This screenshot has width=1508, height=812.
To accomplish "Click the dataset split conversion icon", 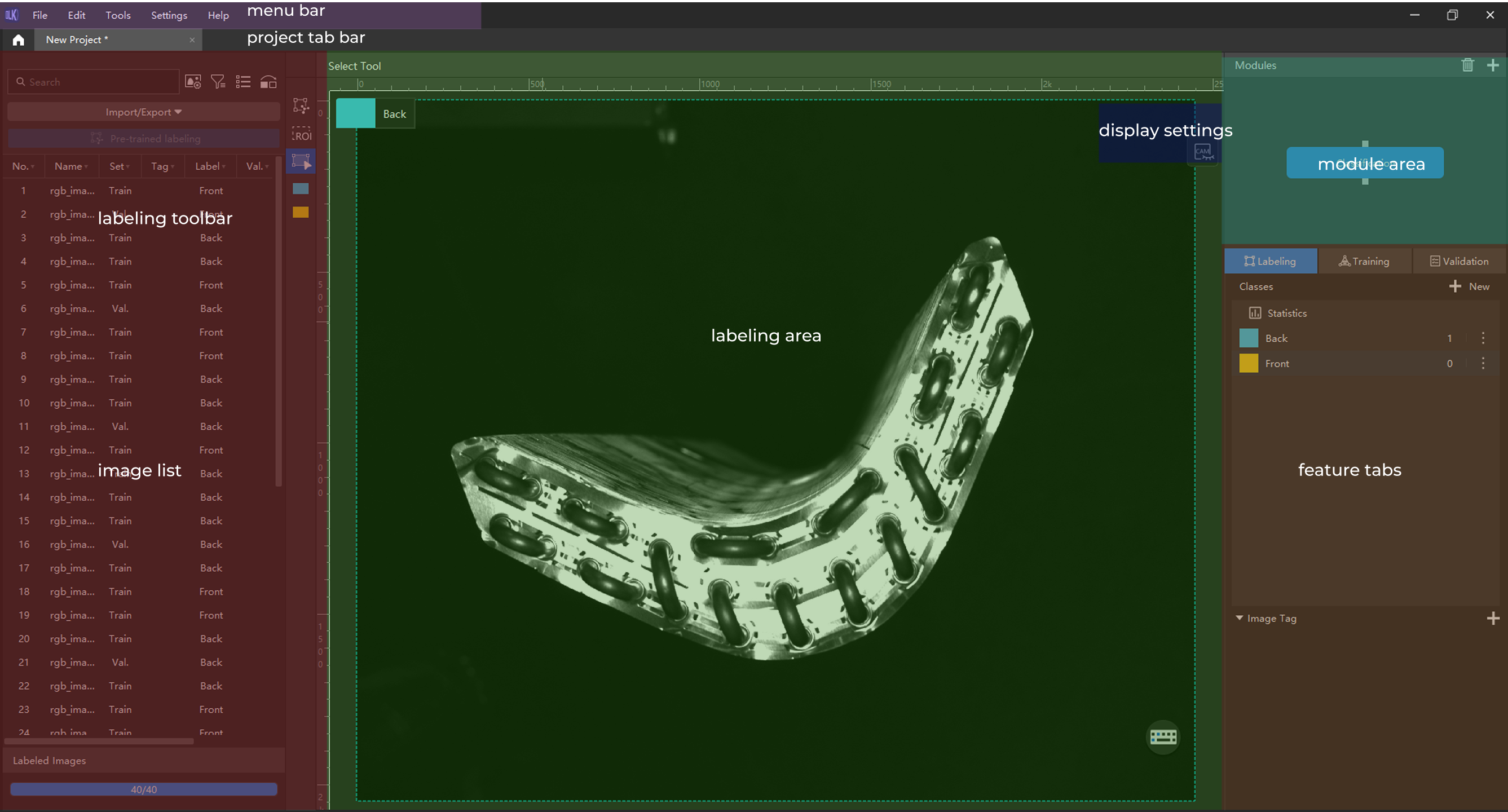I will click(x=268, y=82).
